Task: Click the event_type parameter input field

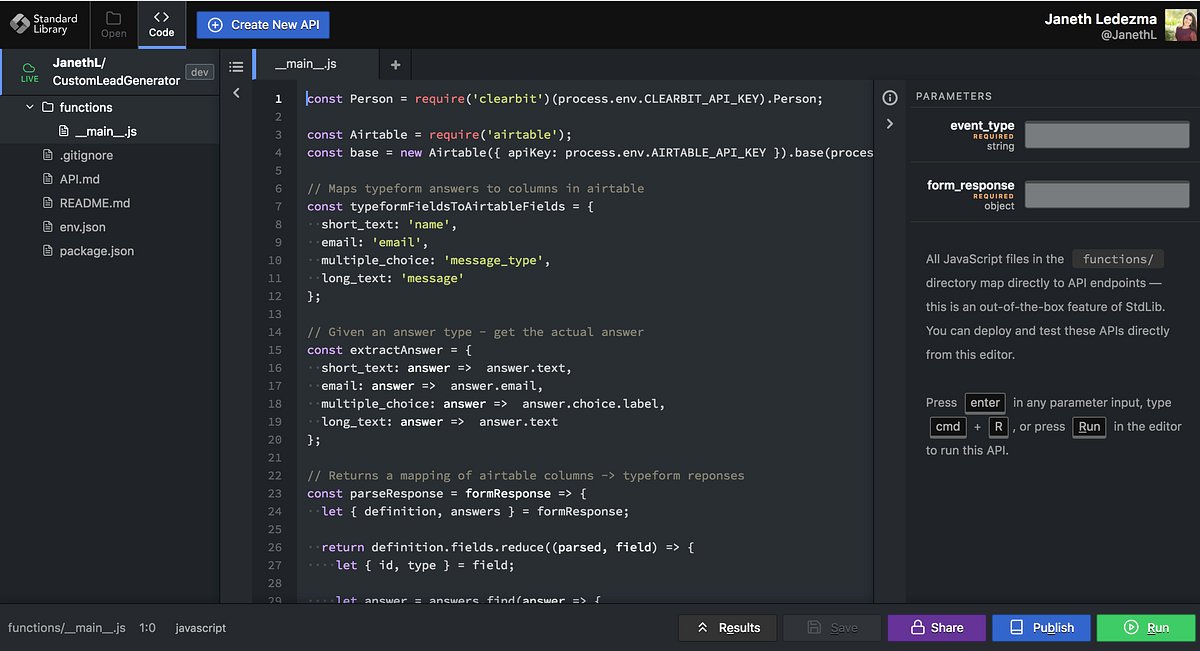Action: coord(1106,134)
